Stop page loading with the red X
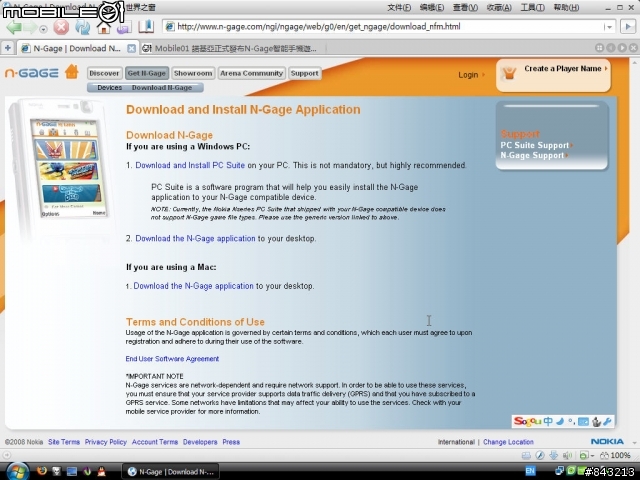The width and height of the screenshot is (640, 480). [x=61, y=27]
